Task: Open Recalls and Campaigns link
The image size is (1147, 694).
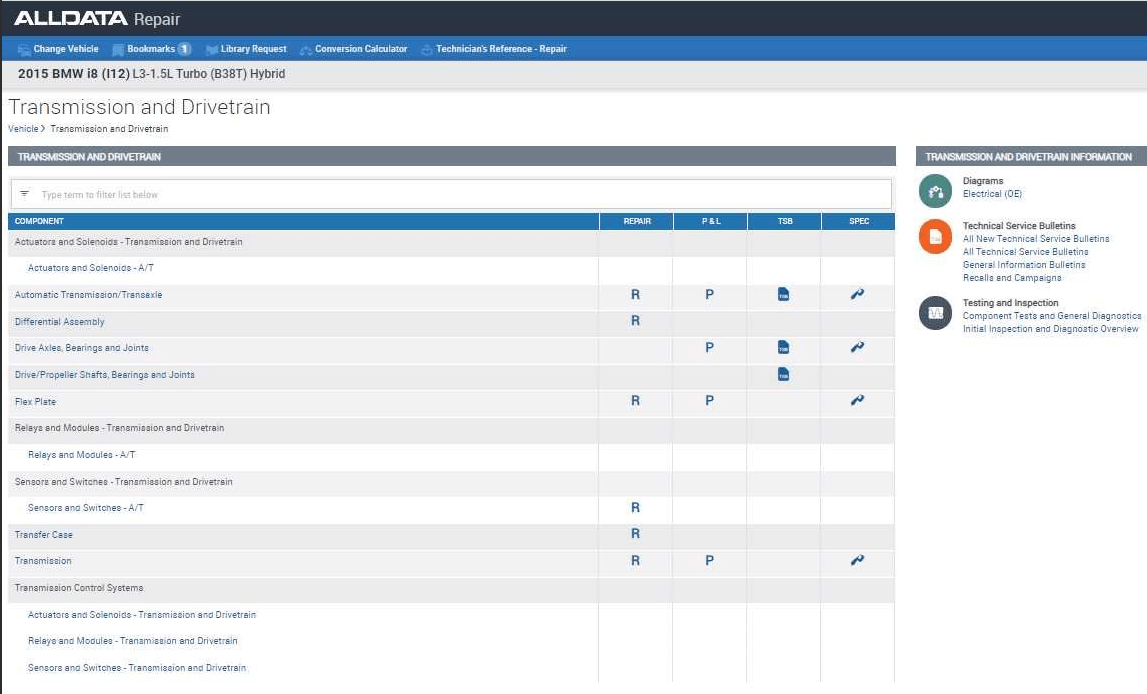Action: pyautogui.click(x=1012, y=278)
